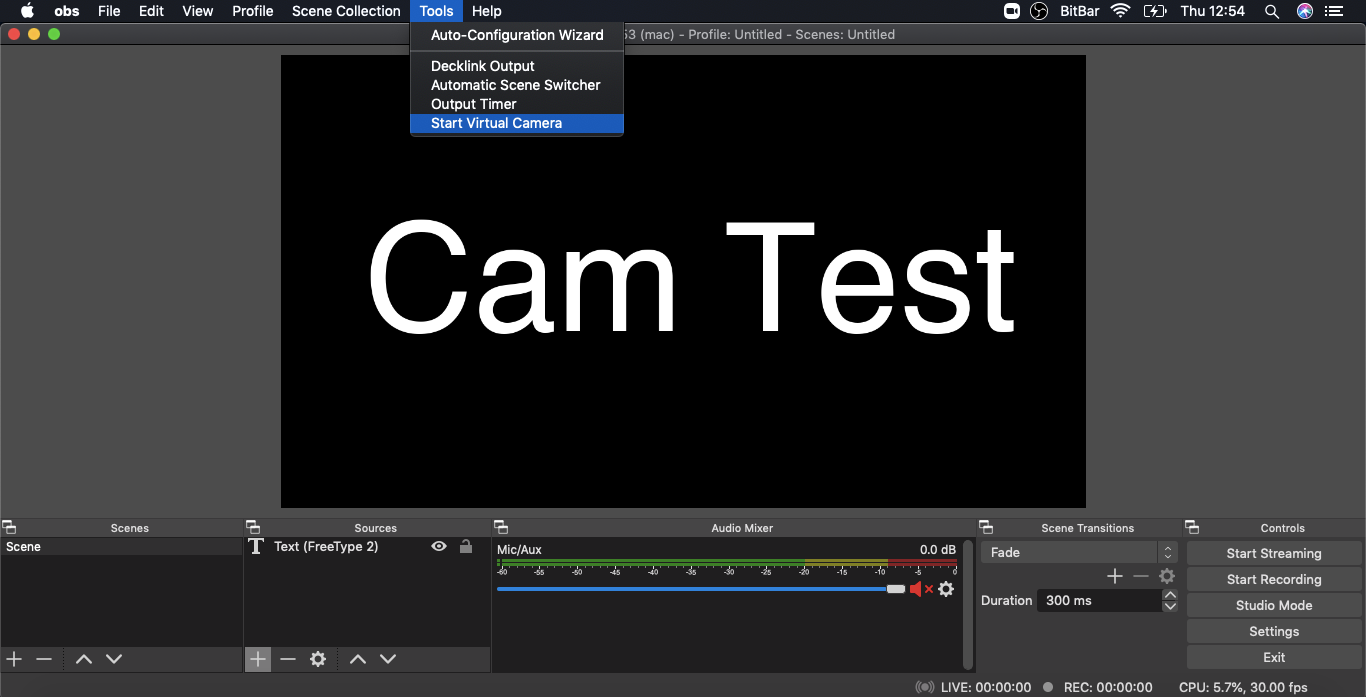Click the Siri icon in menu bar

coord(1304,11)
